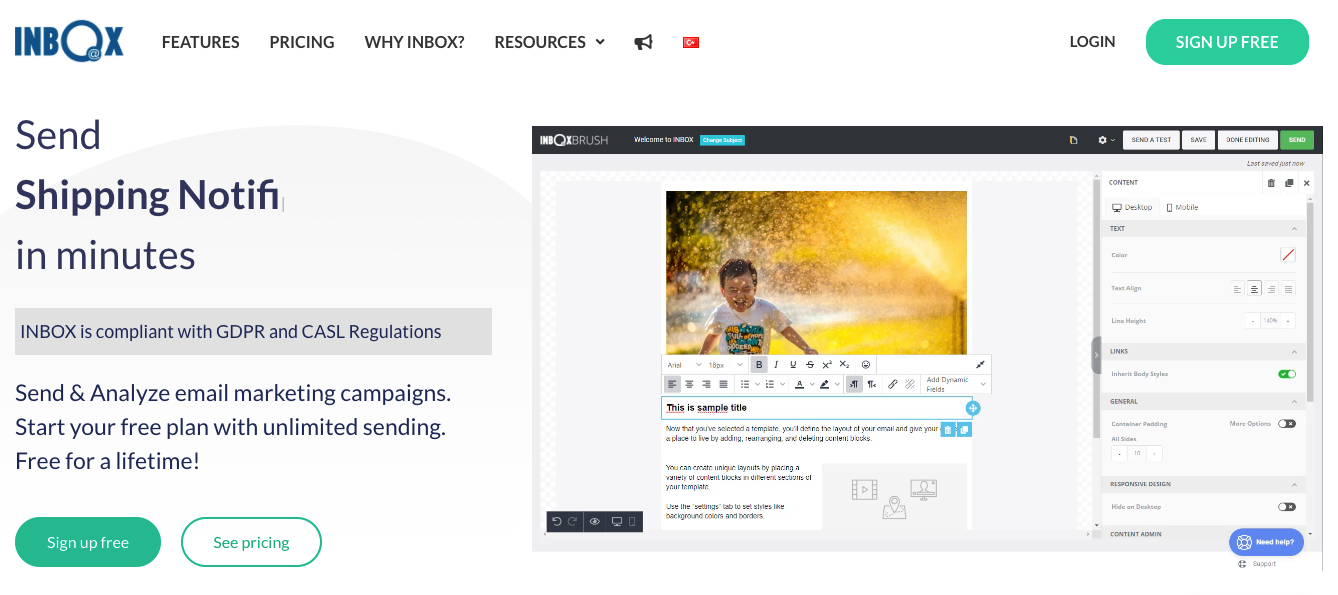The height and width of the screenshot is (595, 1338).
Task: Toggle the Inherit Body Styles switch
Action: [1286, 374]
